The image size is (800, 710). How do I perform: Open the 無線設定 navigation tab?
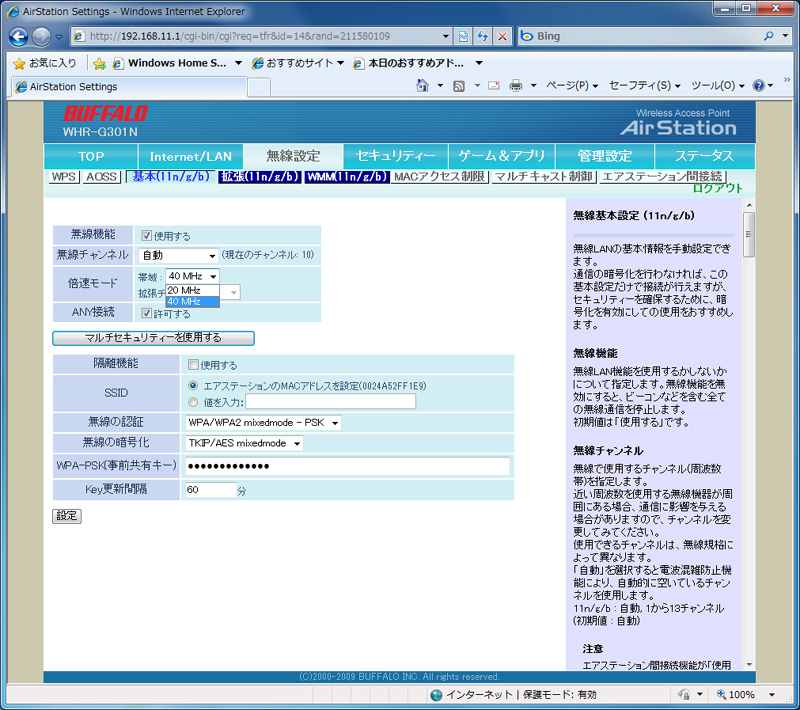point(293,156)
